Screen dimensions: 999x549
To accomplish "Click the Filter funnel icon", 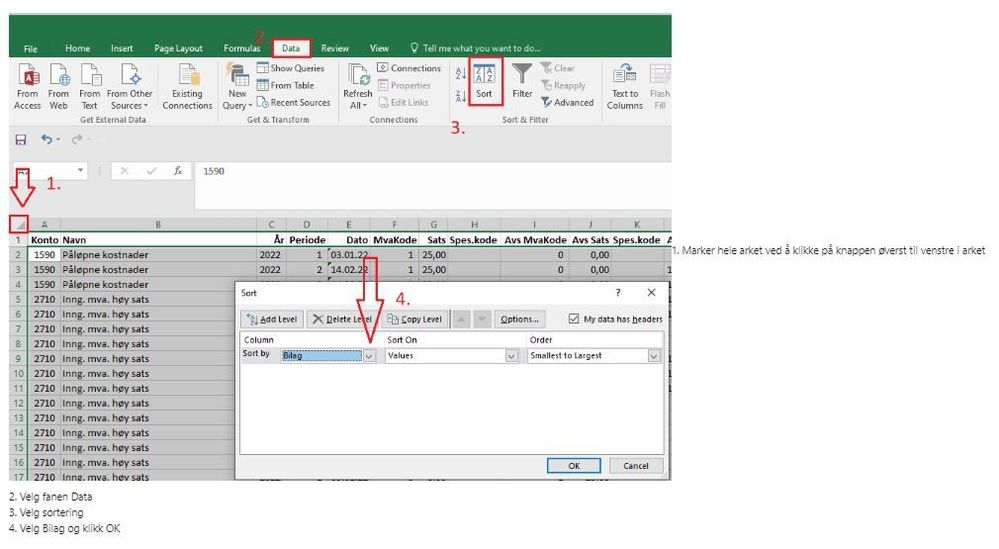I will coord(522,74).
